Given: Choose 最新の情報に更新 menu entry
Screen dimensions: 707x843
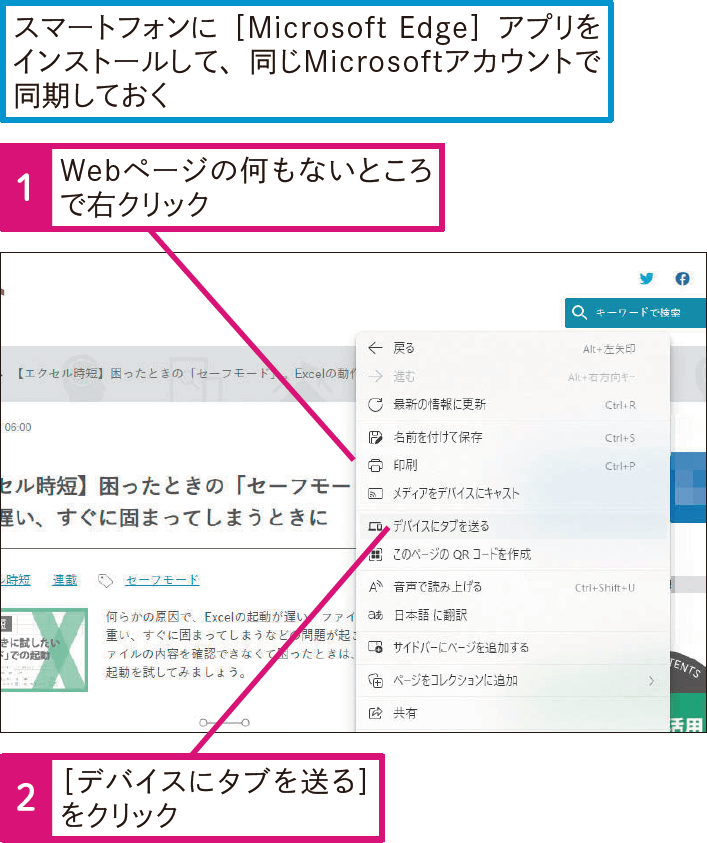Looking at the screenshot, I should click(513, 404).
